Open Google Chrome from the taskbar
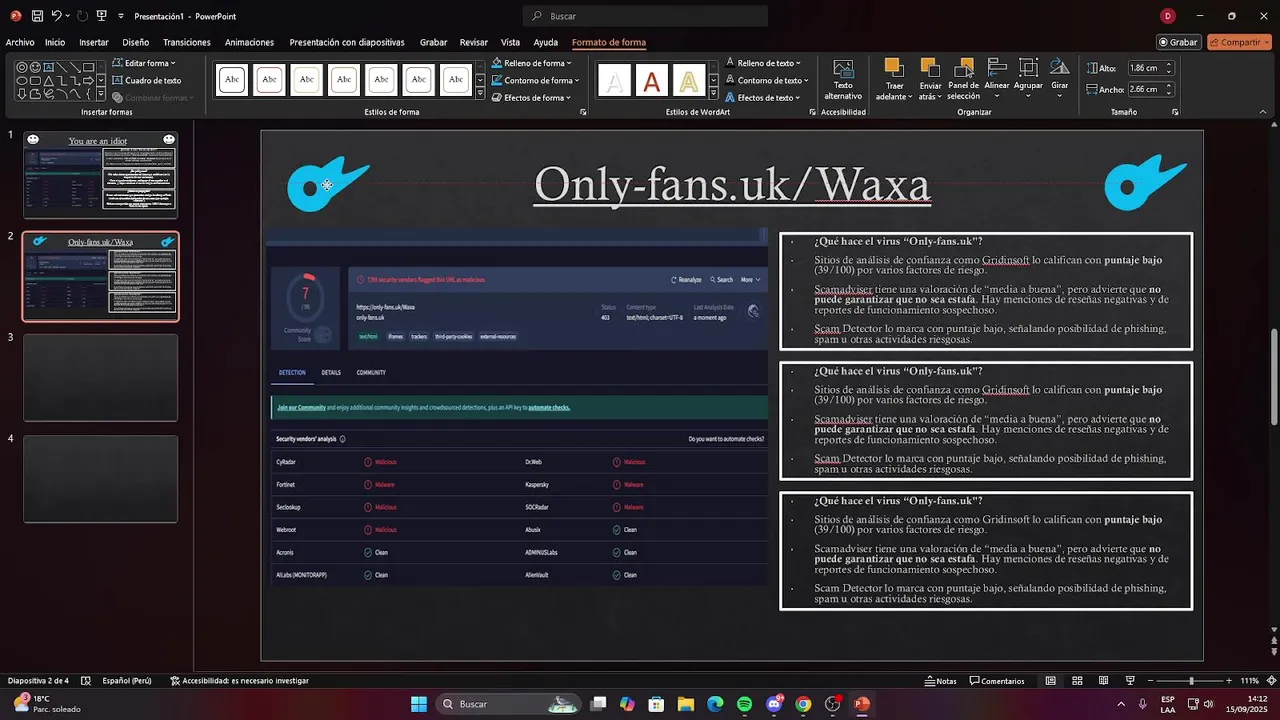The image size is (1280, 720). [803, 704]
